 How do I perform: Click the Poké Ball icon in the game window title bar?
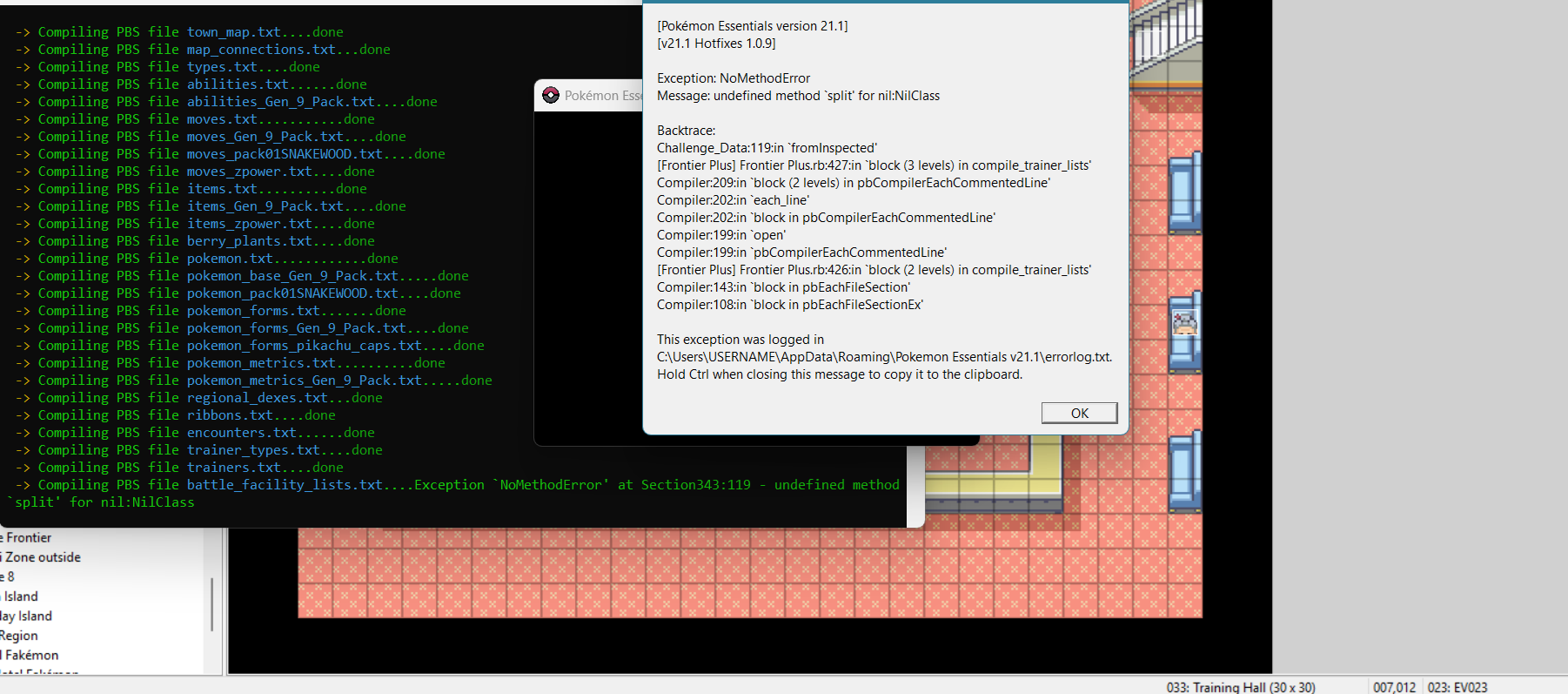tap(551, 95)
